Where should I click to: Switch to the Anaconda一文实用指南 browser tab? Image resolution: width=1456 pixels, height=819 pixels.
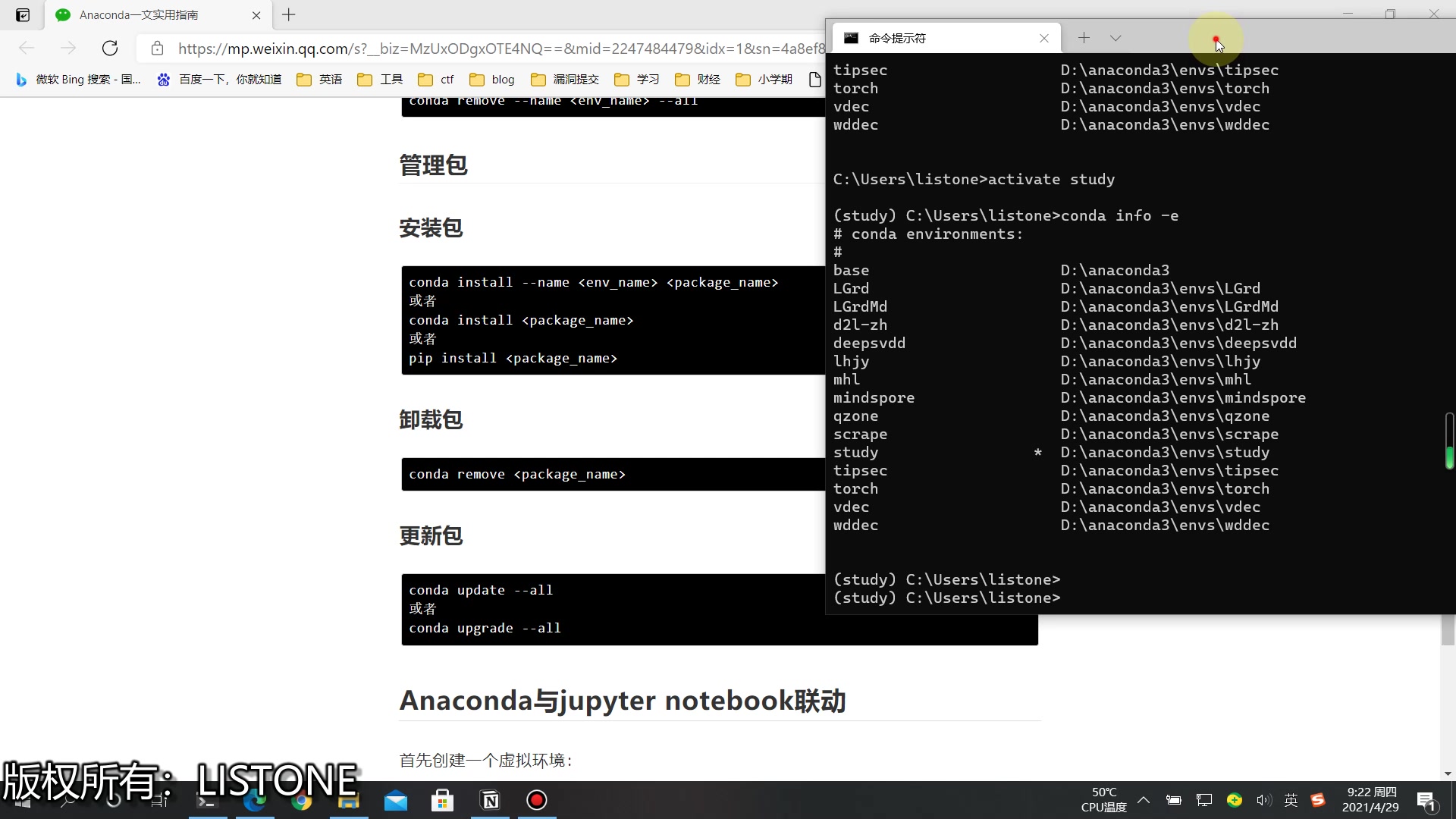point(139,15)
